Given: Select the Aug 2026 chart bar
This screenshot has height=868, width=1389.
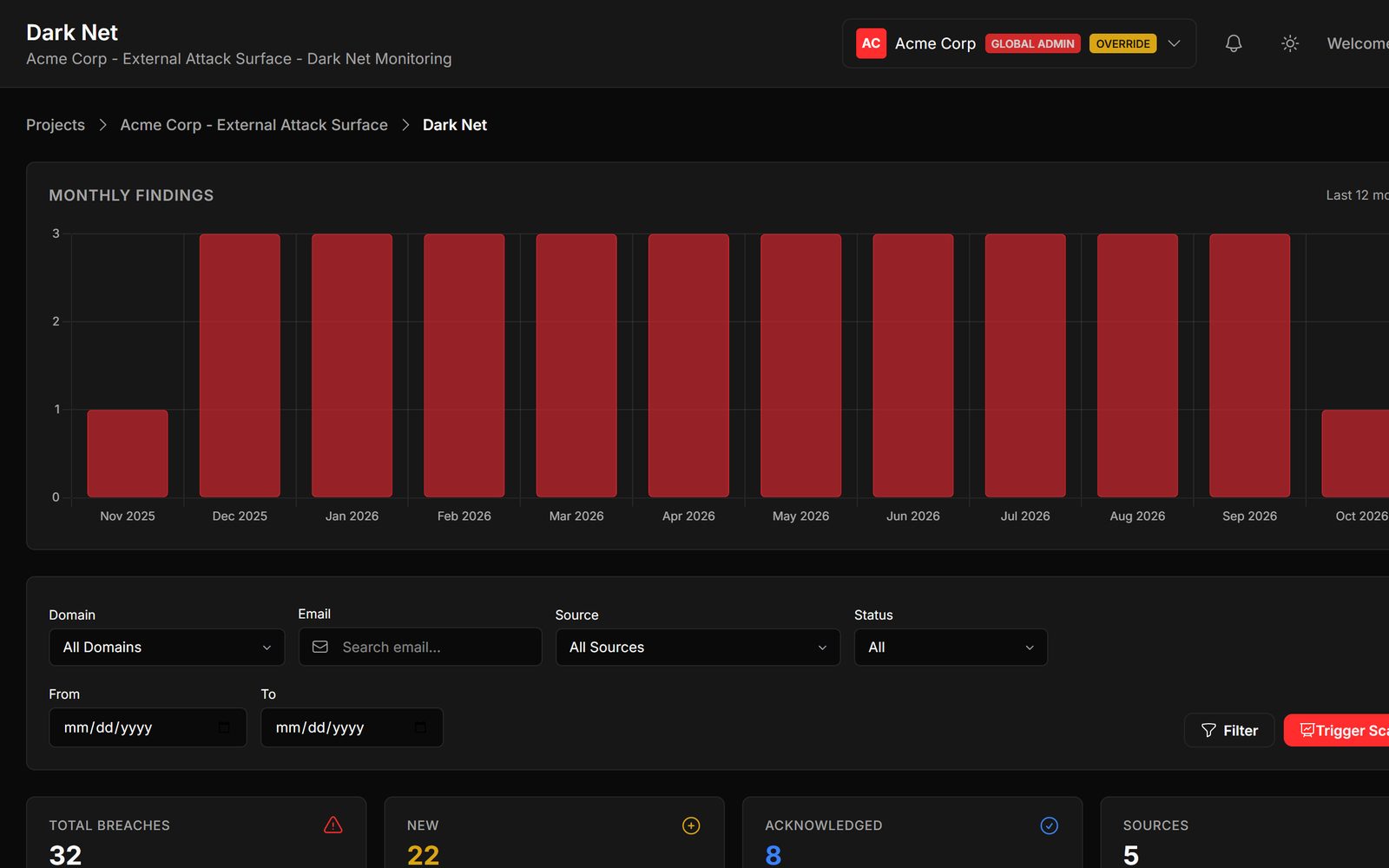Looking at the screenshot, I should click(1137, 365).
